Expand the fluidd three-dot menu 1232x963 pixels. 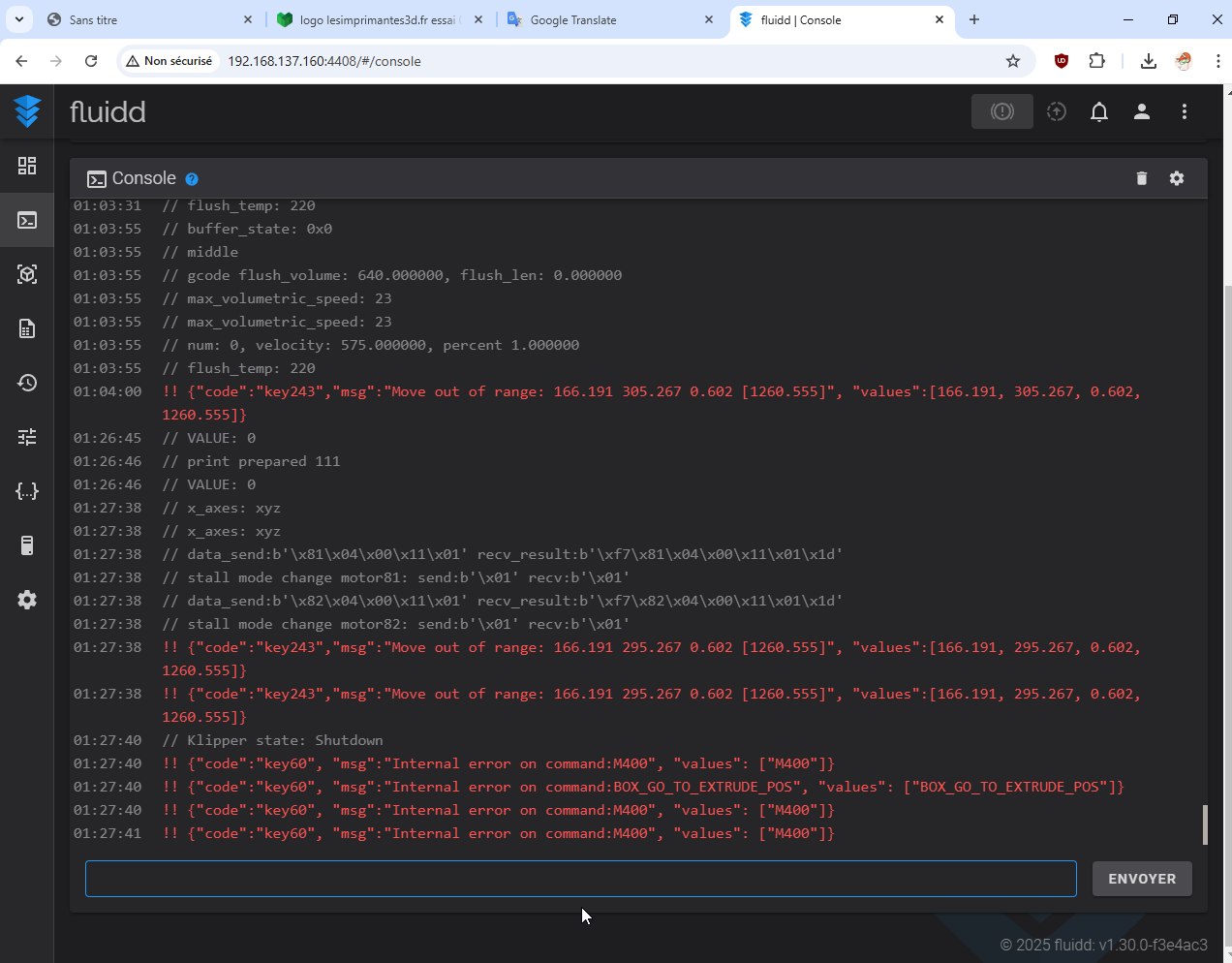1184,111
